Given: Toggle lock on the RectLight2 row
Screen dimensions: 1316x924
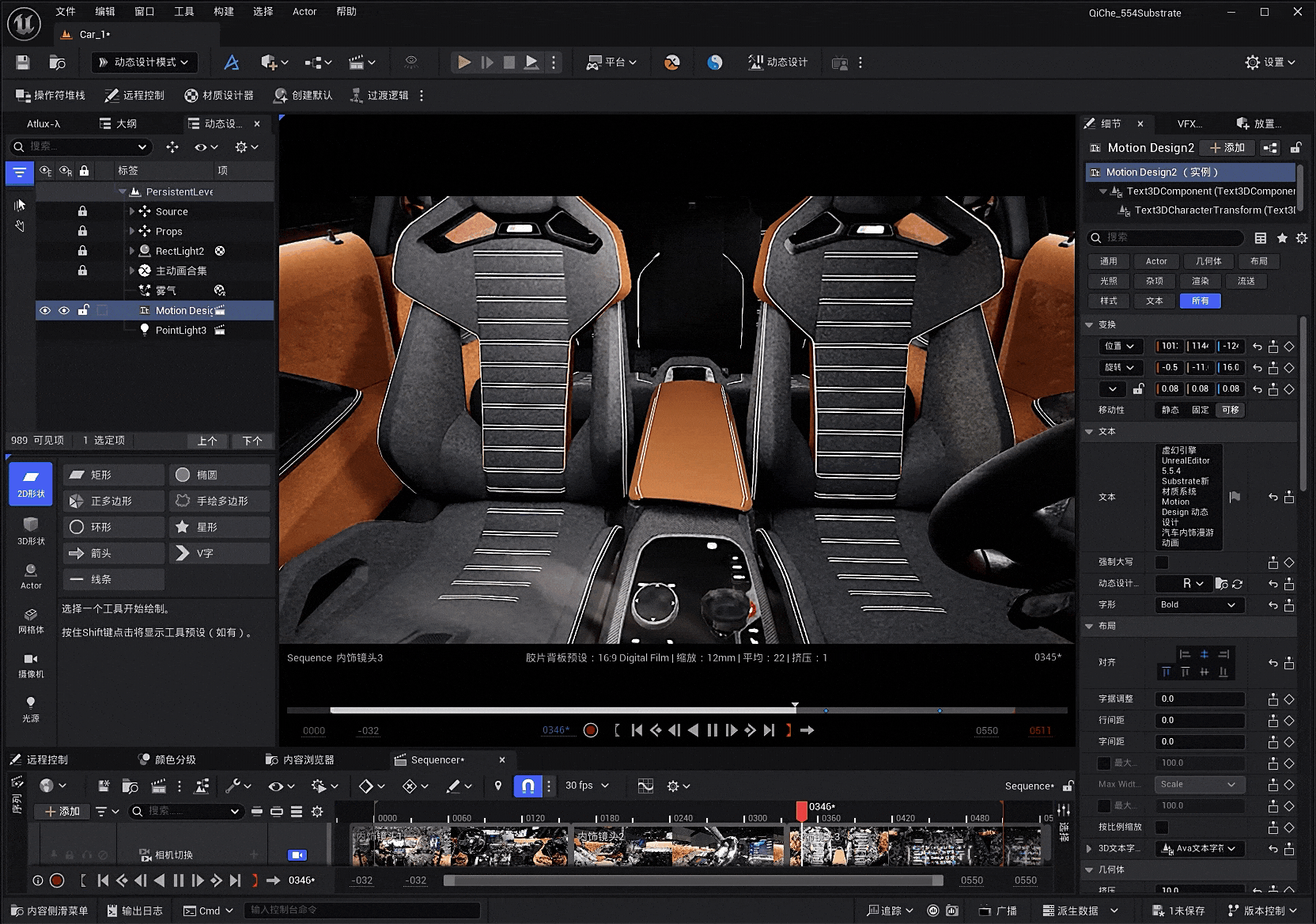Looking at the screenshot, I should tap(82, 251).
